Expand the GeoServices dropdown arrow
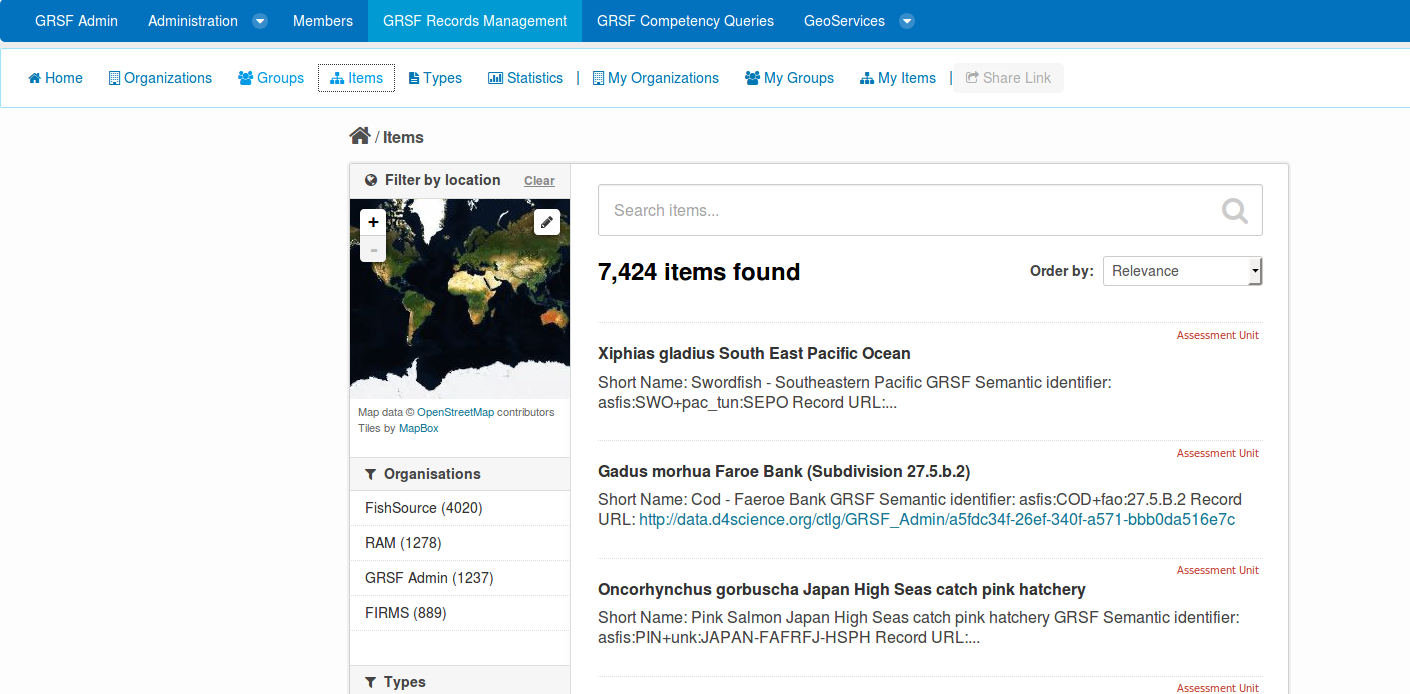 click(x=906, y=21)
